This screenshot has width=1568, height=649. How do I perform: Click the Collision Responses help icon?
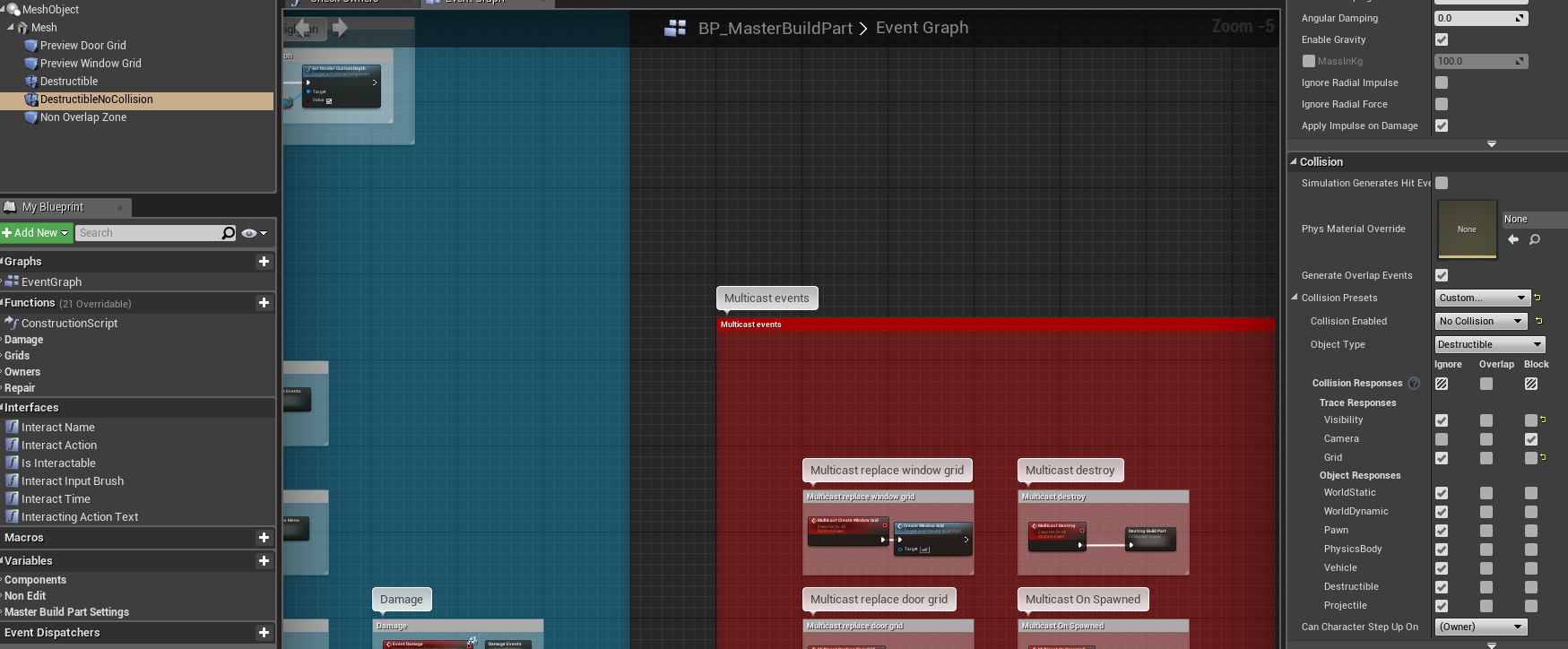[x=1414, y=384]
